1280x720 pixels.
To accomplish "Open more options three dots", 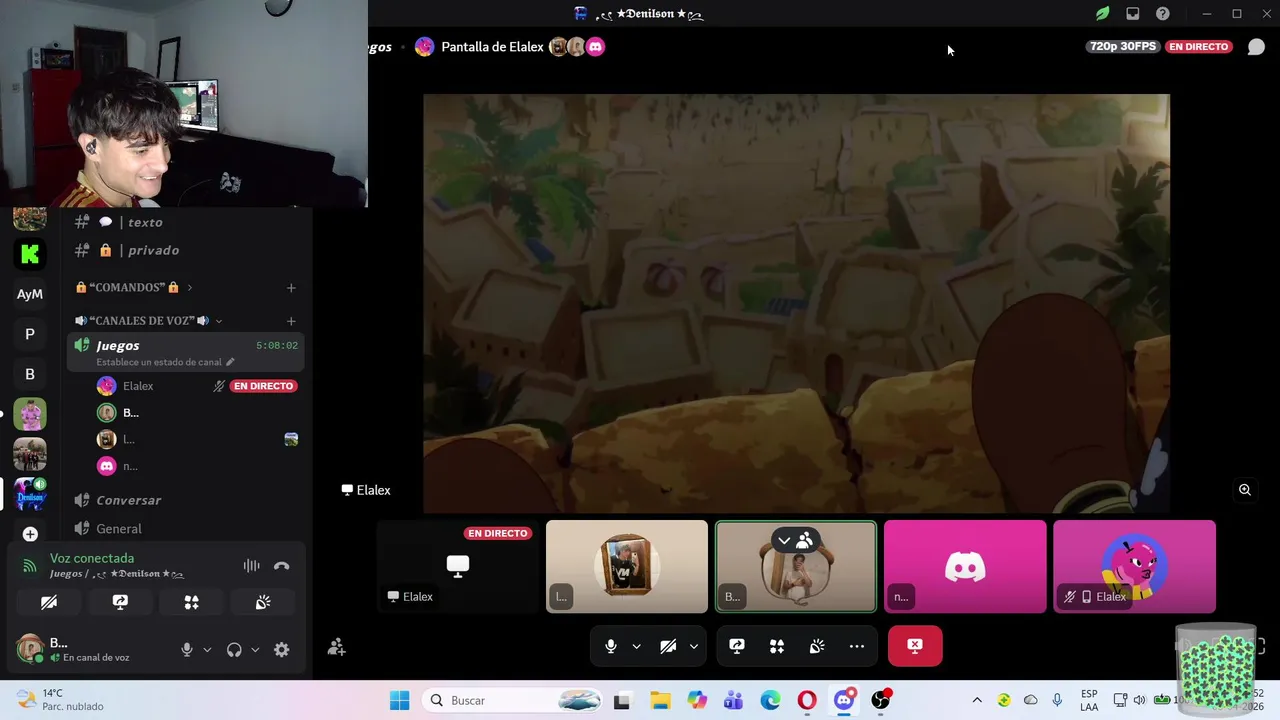I will click(x=857, y=646).
